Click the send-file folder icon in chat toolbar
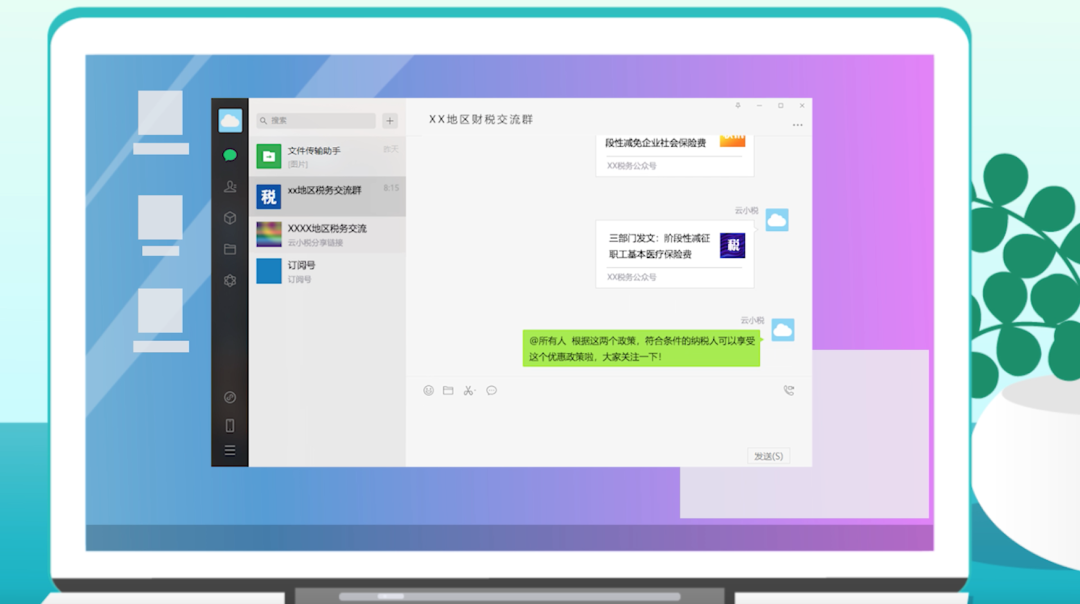Image resolution: width=1080 pixels, height=604 pixels. (x=448, y=390)
